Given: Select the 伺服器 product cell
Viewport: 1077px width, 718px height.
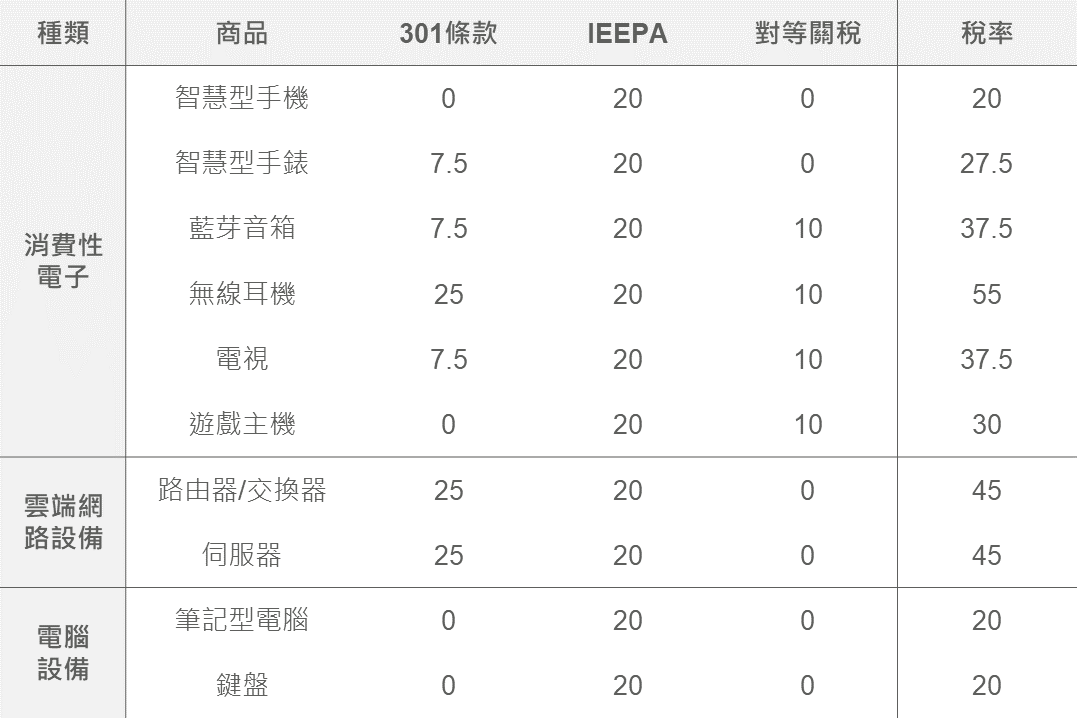Looking at the screenshot, I should tap(242, 555).
